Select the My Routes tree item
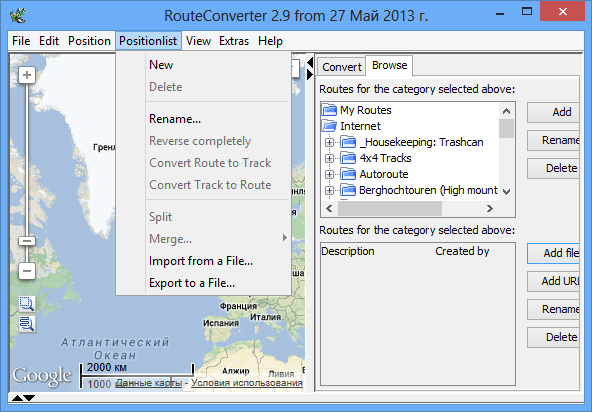The image size is (592, 412). click(x=365, y=110)
